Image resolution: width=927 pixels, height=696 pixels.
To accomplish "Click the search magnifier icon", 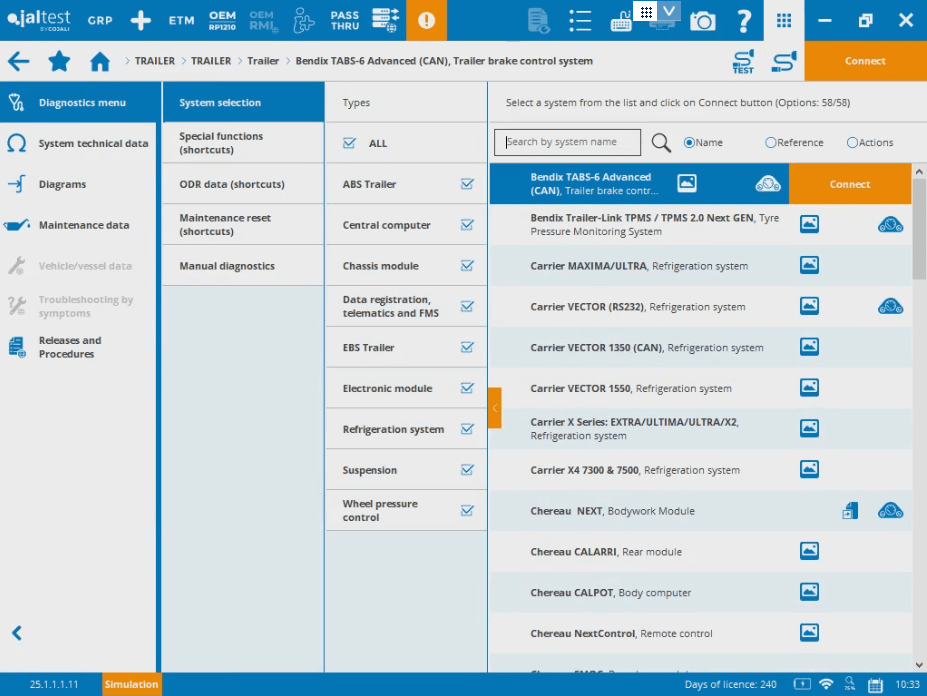I will pos(661,143).
